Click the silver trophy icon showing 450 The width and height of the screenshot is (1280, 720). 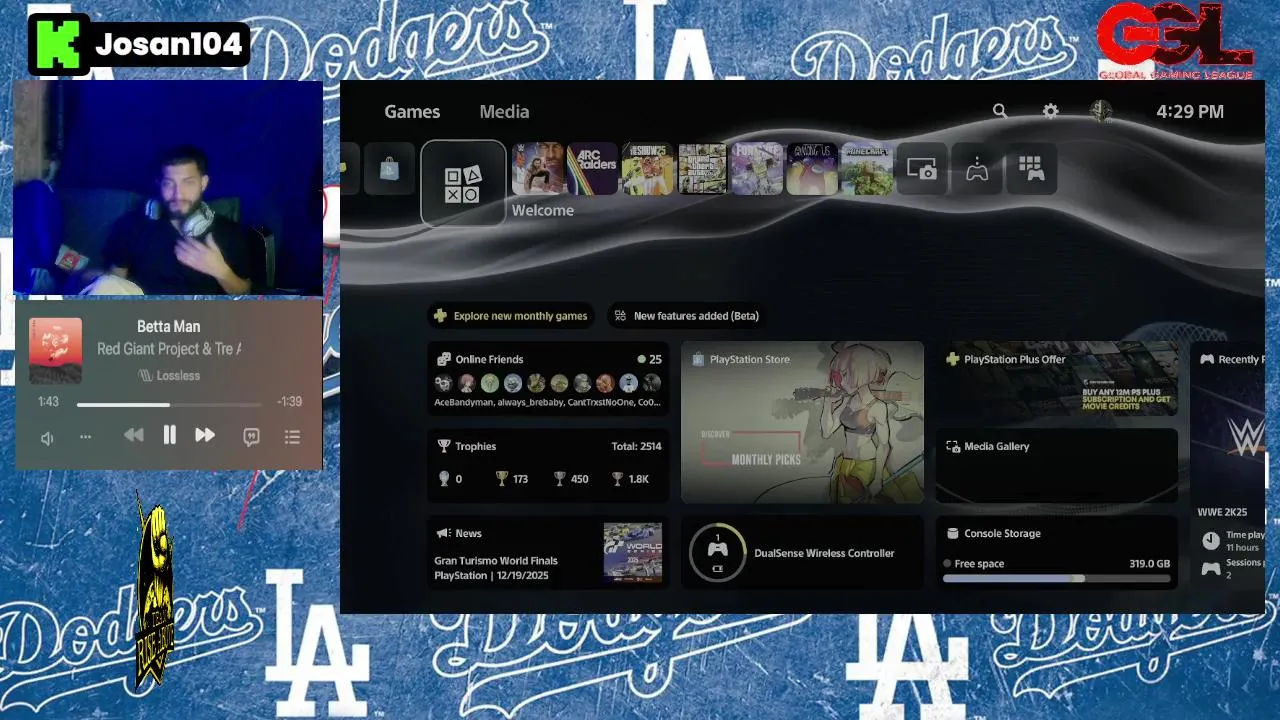tap(560, 479)
